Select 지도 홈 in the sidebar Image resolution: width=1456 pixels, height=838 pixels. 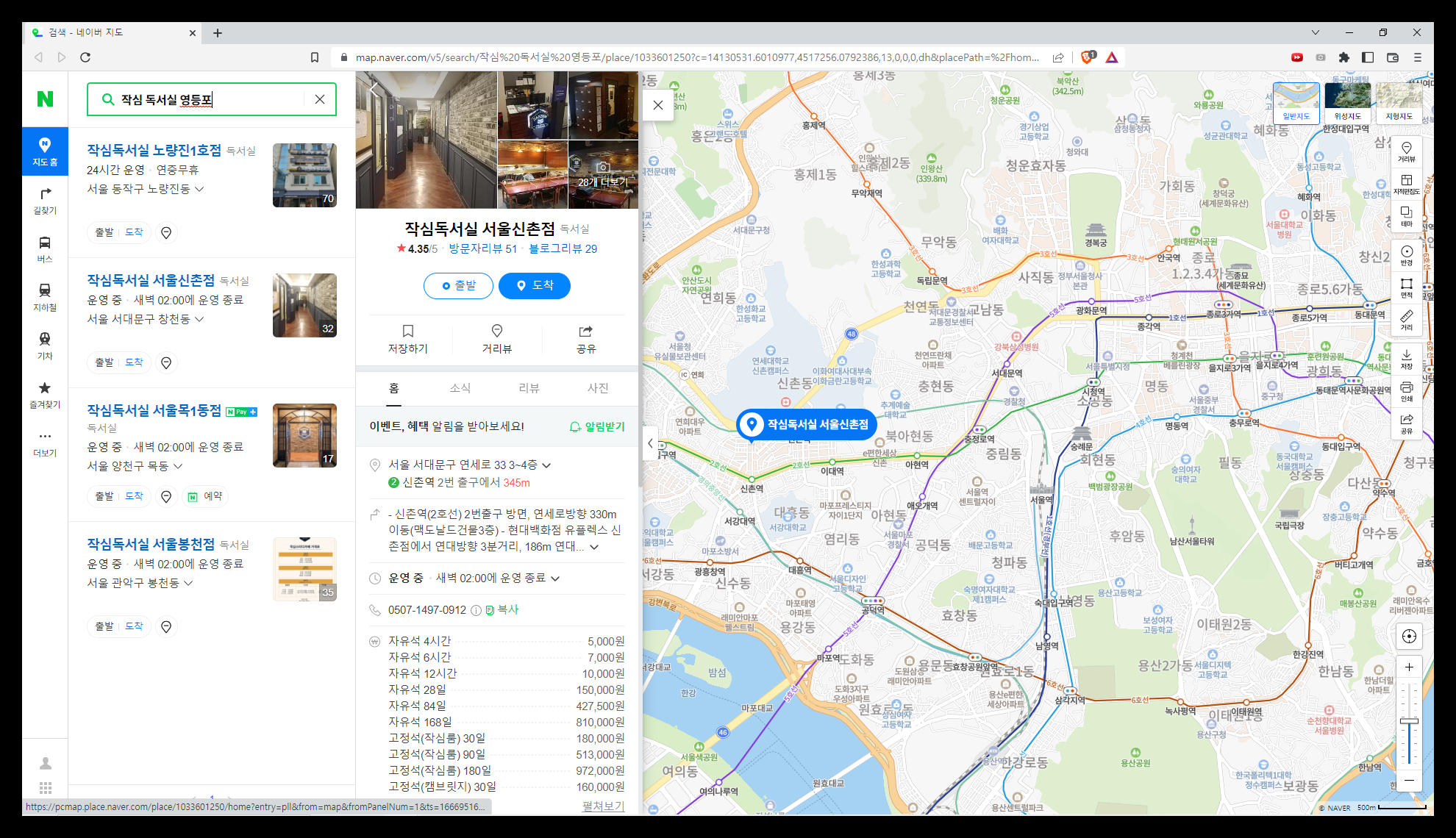pos(45,151)
